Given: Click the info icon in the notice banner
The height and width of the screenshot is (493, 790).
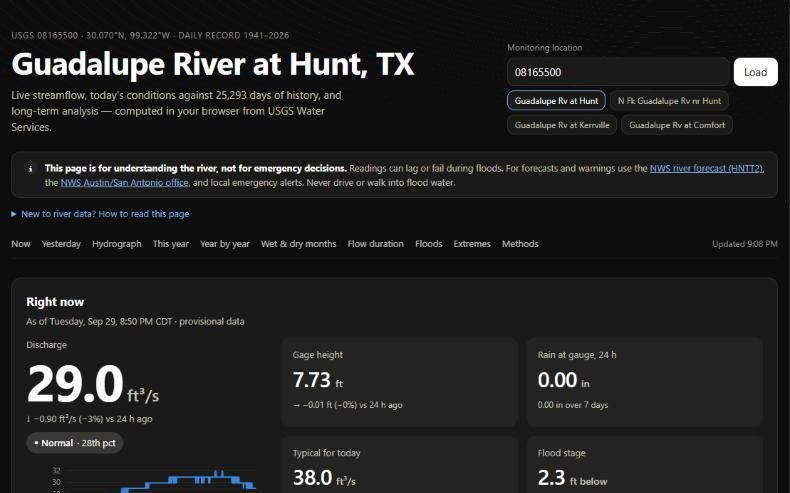Looking at the screenshot, I should coord(30,169).
